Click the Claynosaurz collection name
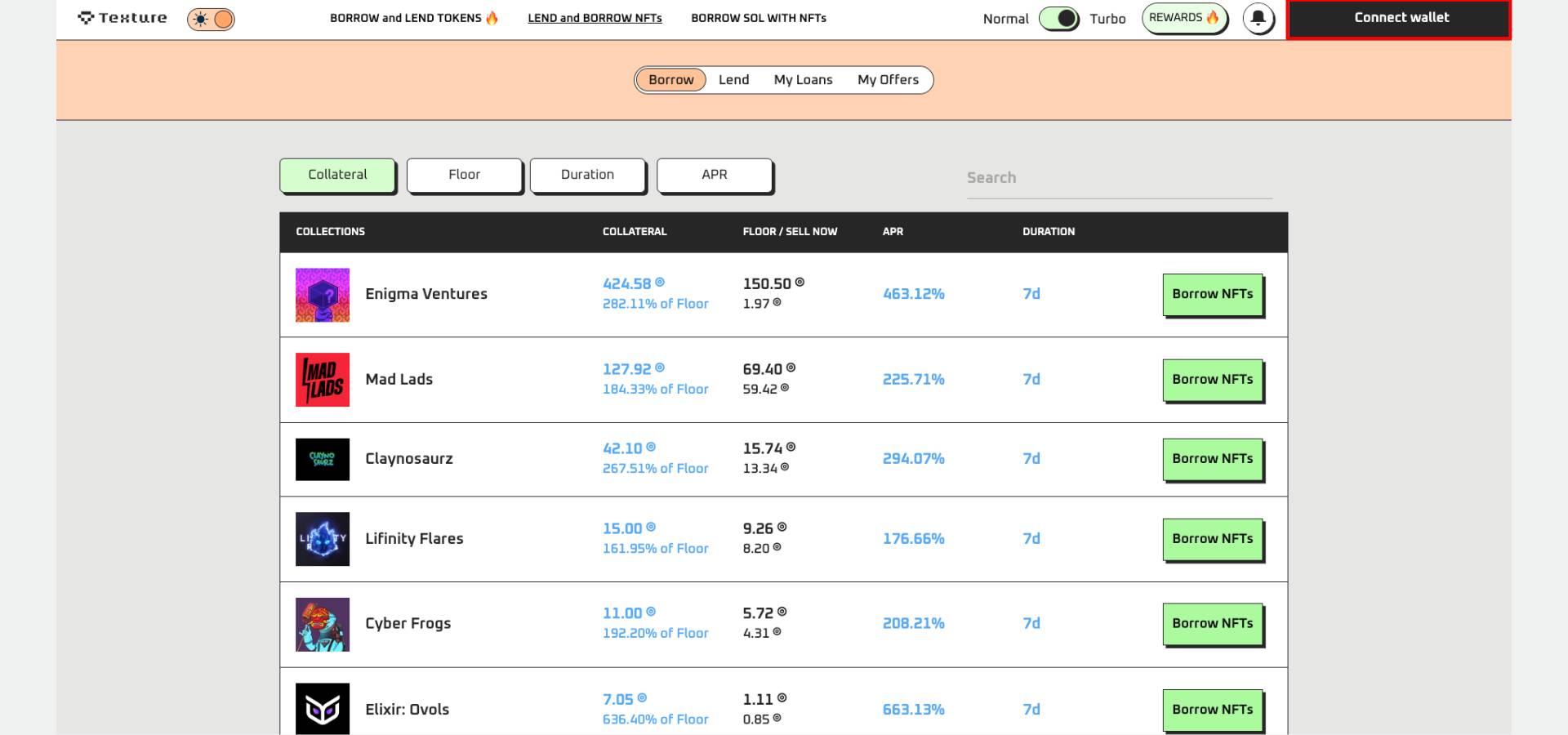 tap(409, 459)
